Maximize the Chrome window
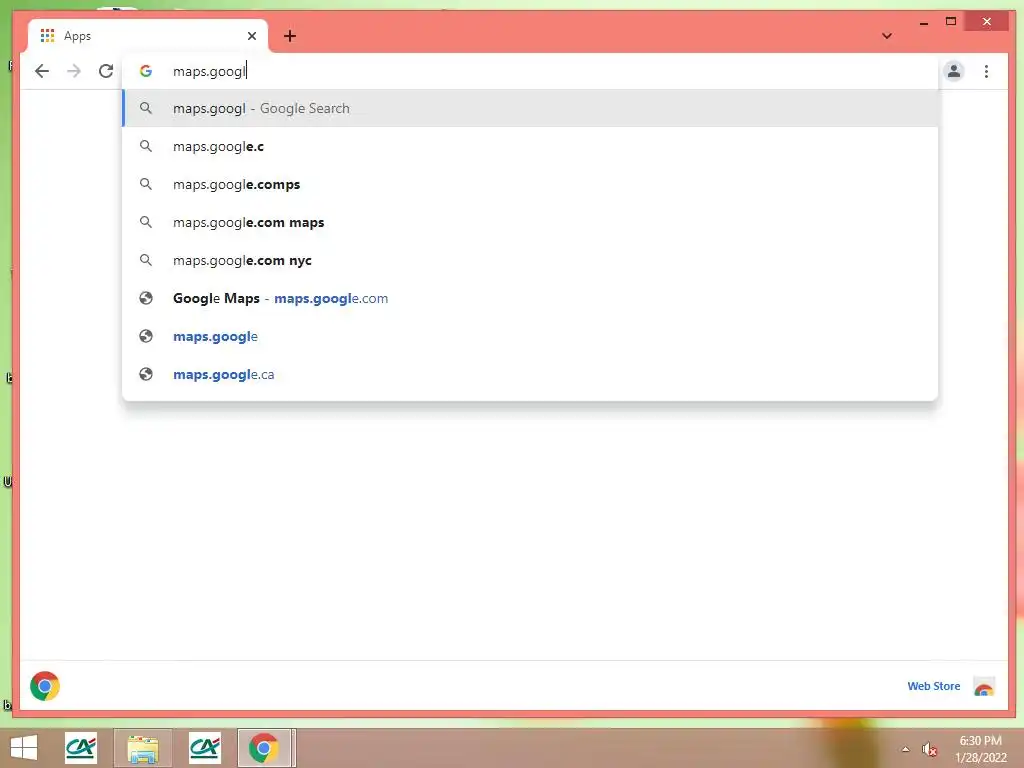1024x768 pixels. click(x=951, y=22)
